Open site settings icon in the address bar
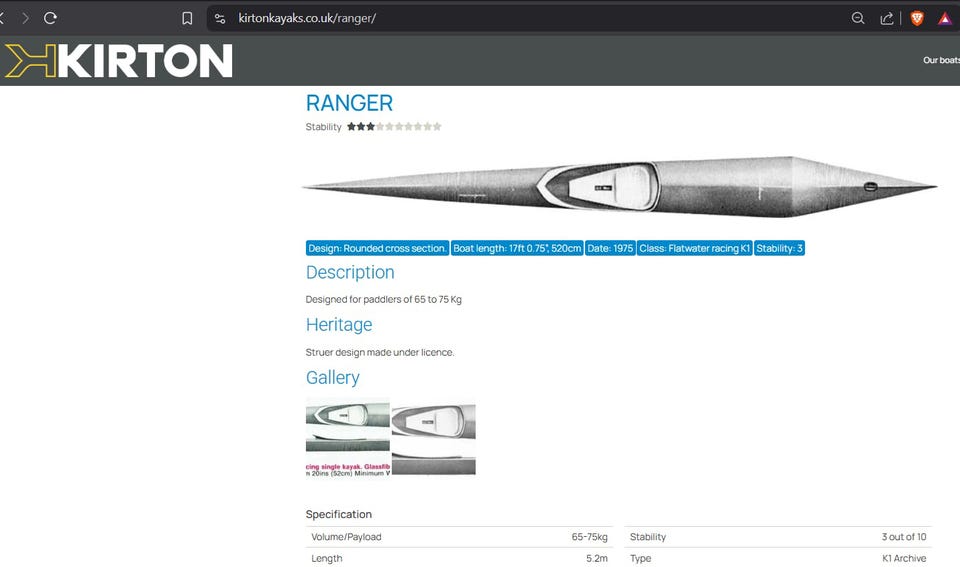960x567 pixels. pos(220,18)
